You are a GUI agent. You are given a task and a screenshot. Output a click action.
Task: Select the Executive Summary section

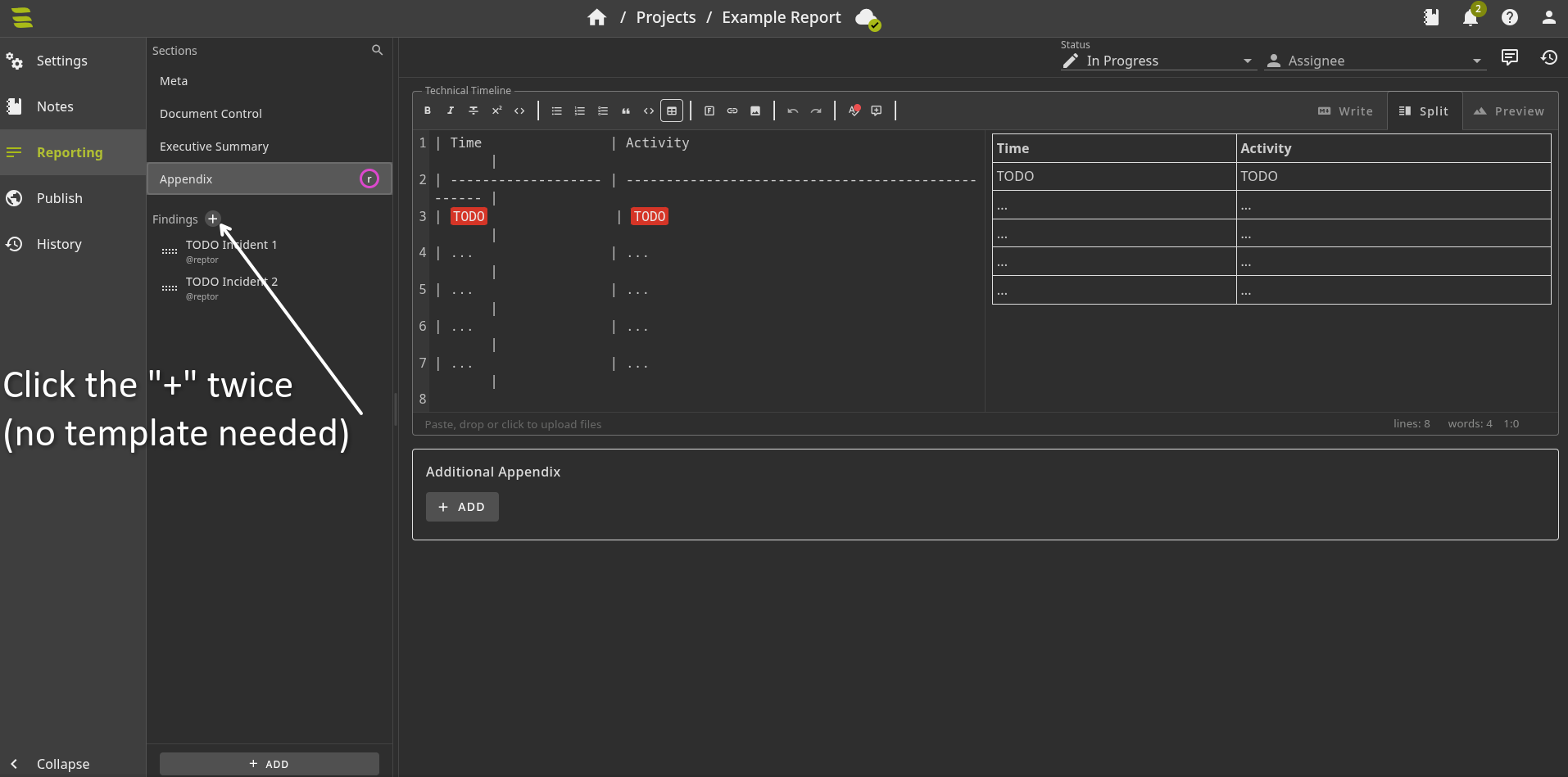[x=270, y=147]
